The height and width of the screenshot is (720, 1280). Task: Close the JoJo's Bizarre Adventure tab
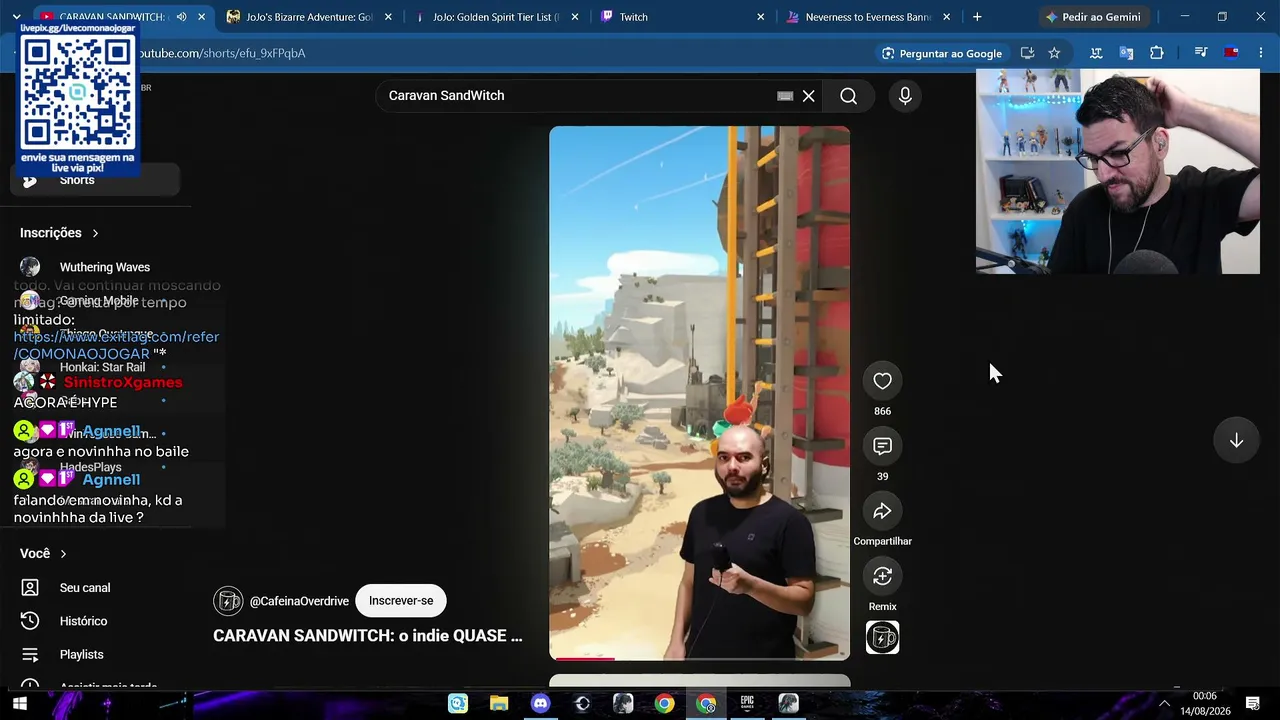388,17
